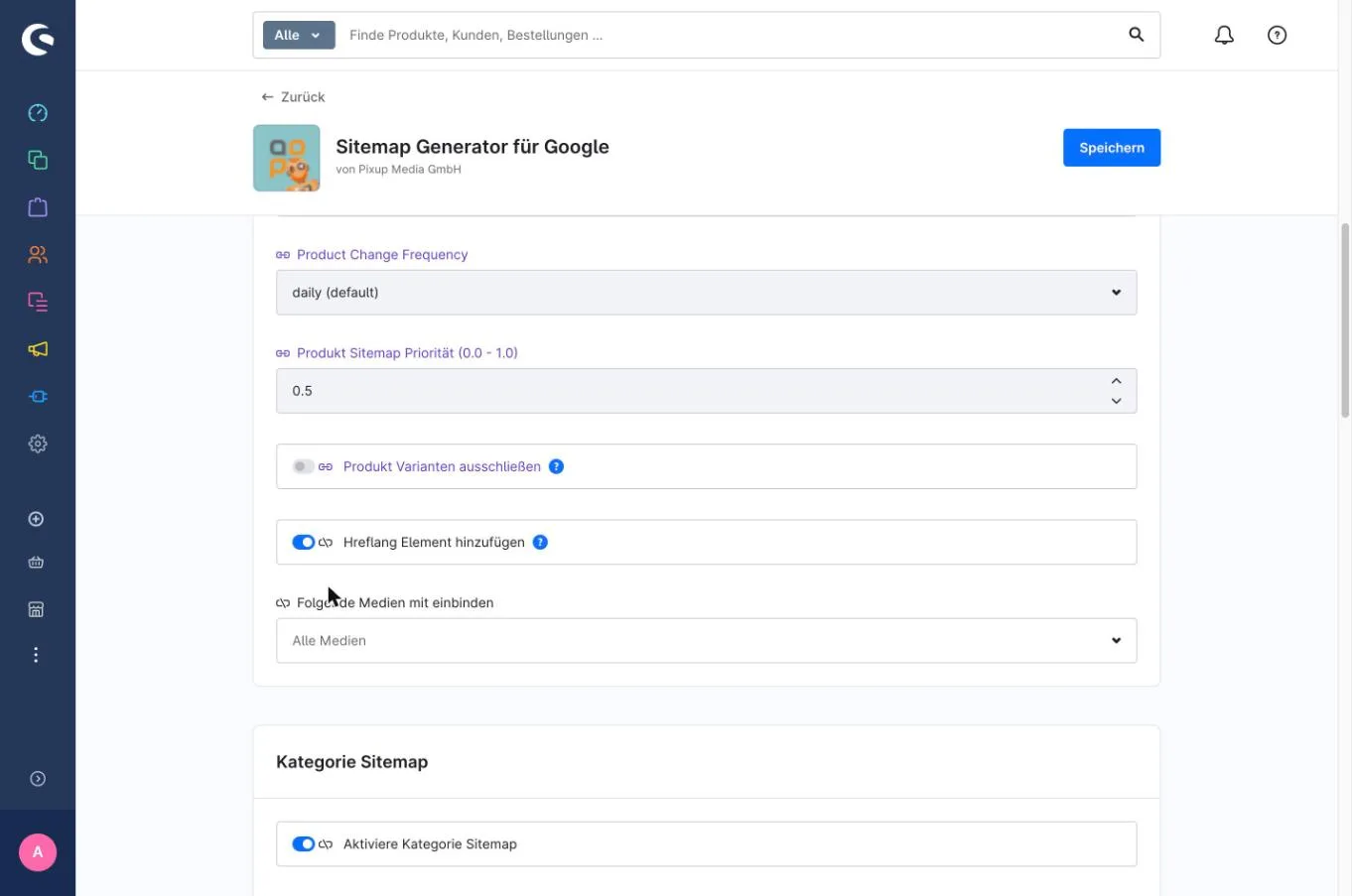Viewport: 1352px width, 896px height.
Task: Open the user avatar menu
Action: click(x=38, y=852)
